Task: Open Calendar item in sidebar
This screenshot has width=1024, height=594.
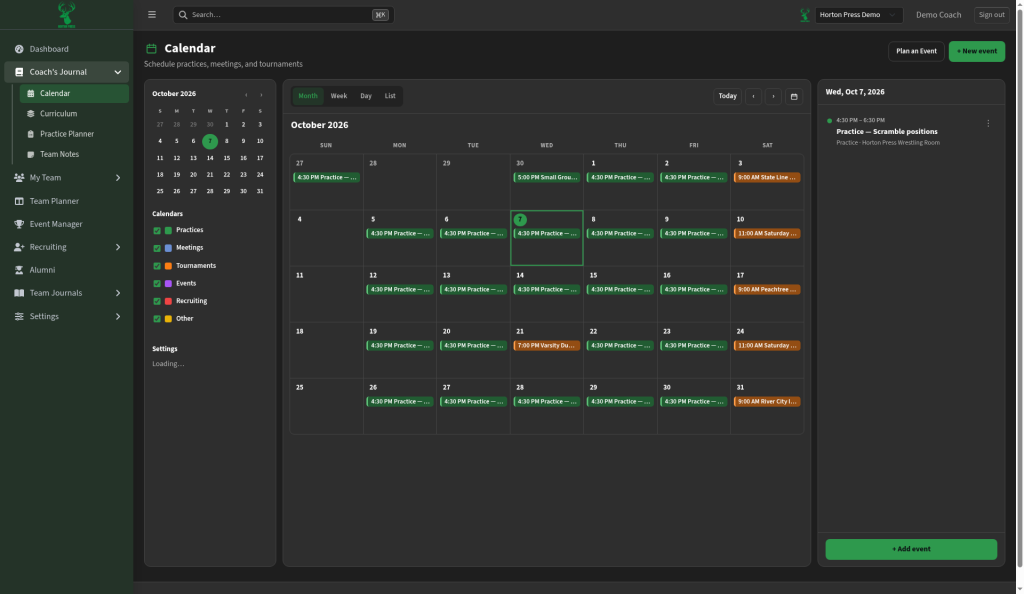Action: [x=74, y=93]
